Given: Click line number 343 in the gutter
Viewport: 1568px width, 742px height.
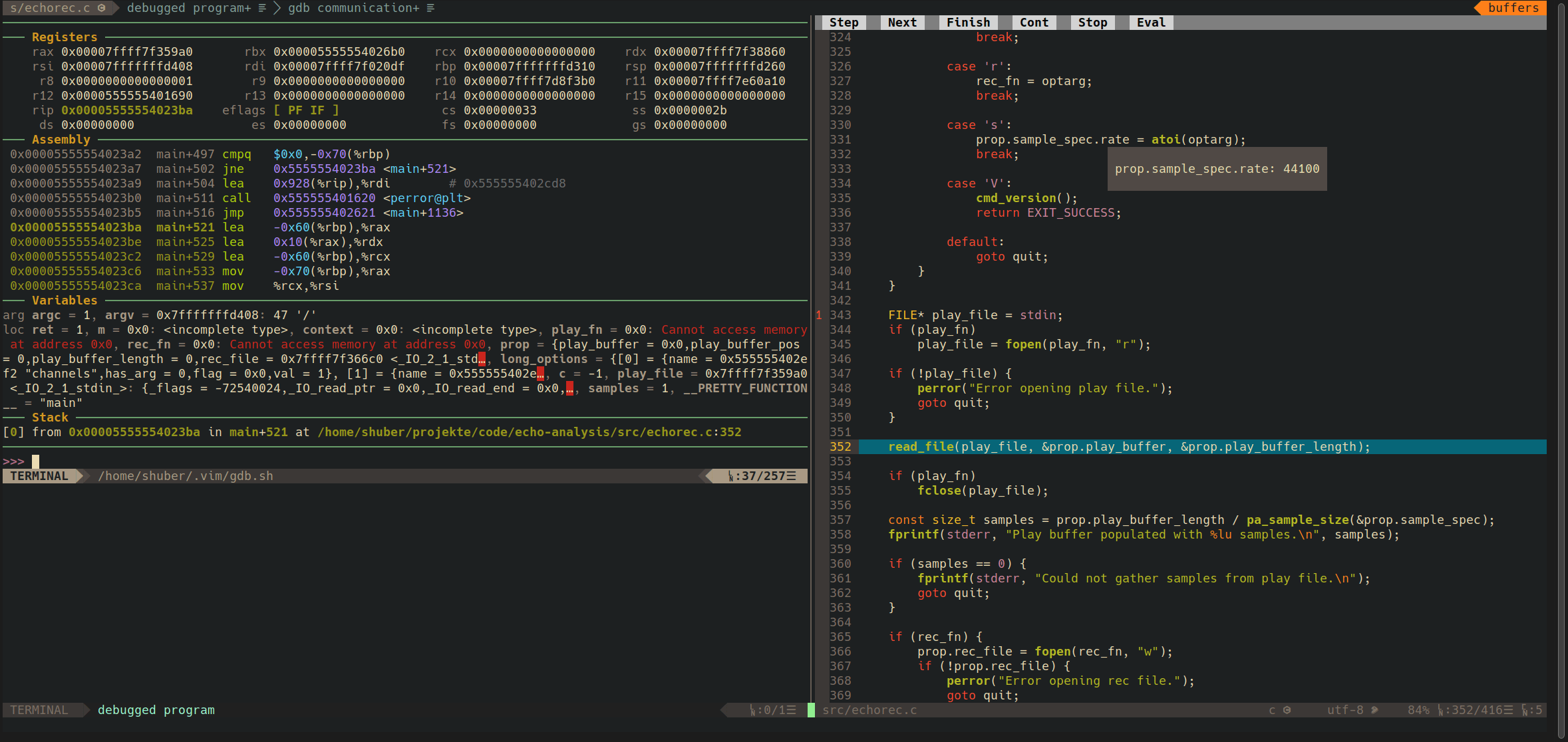Looking at the screenshot, I should (x=840, y=315).
